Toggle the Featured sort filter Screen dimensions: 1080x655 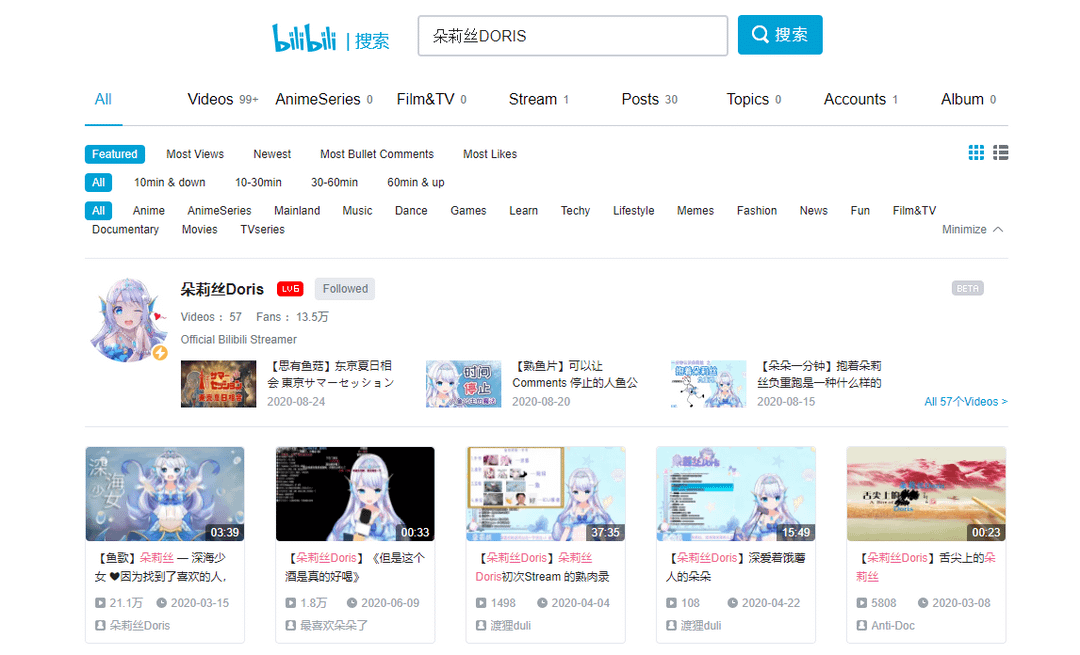[x=114, y=153]
